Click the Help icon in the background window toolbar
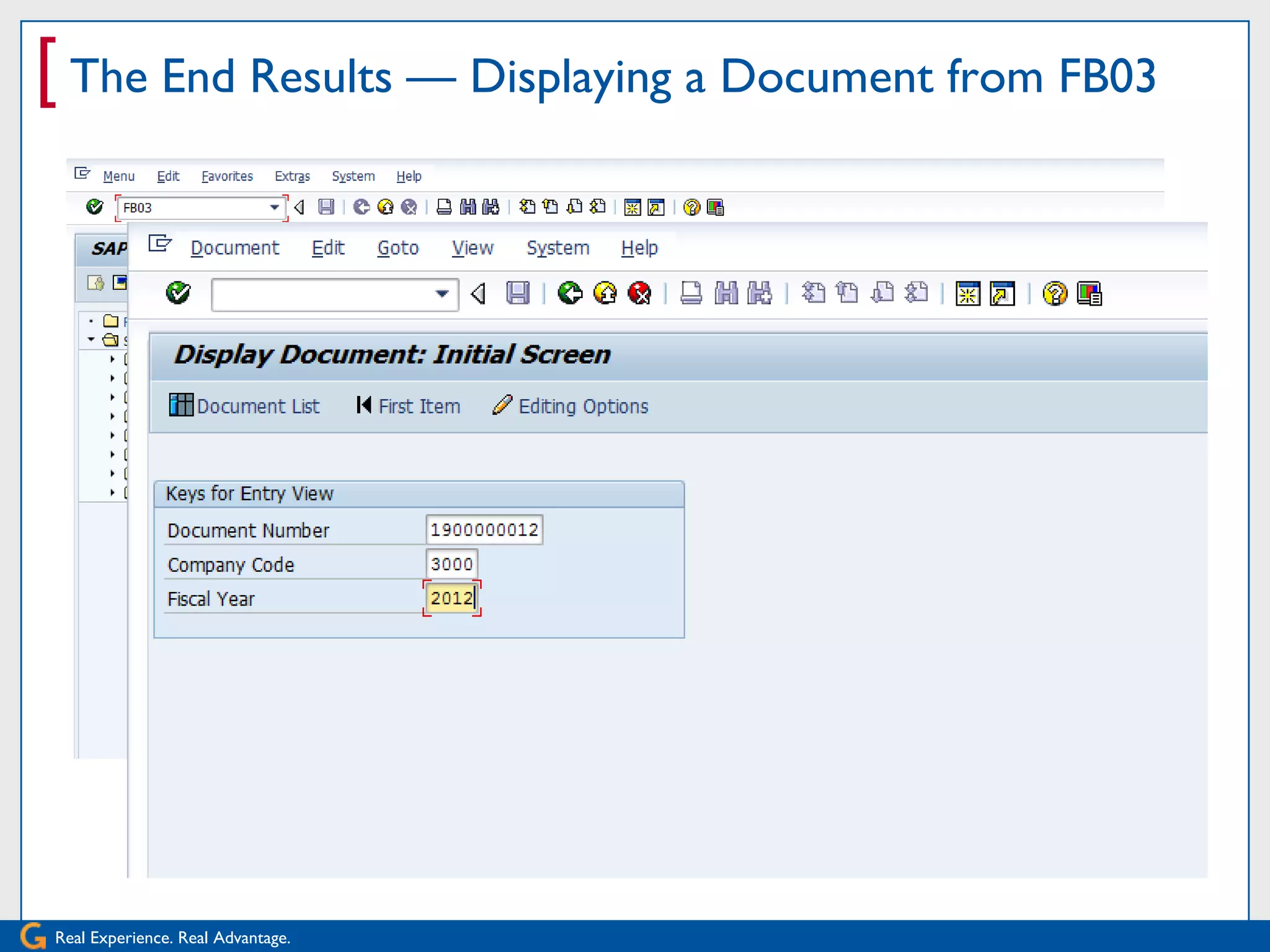This screenshot has height=952, width=1270. (691, 207)
